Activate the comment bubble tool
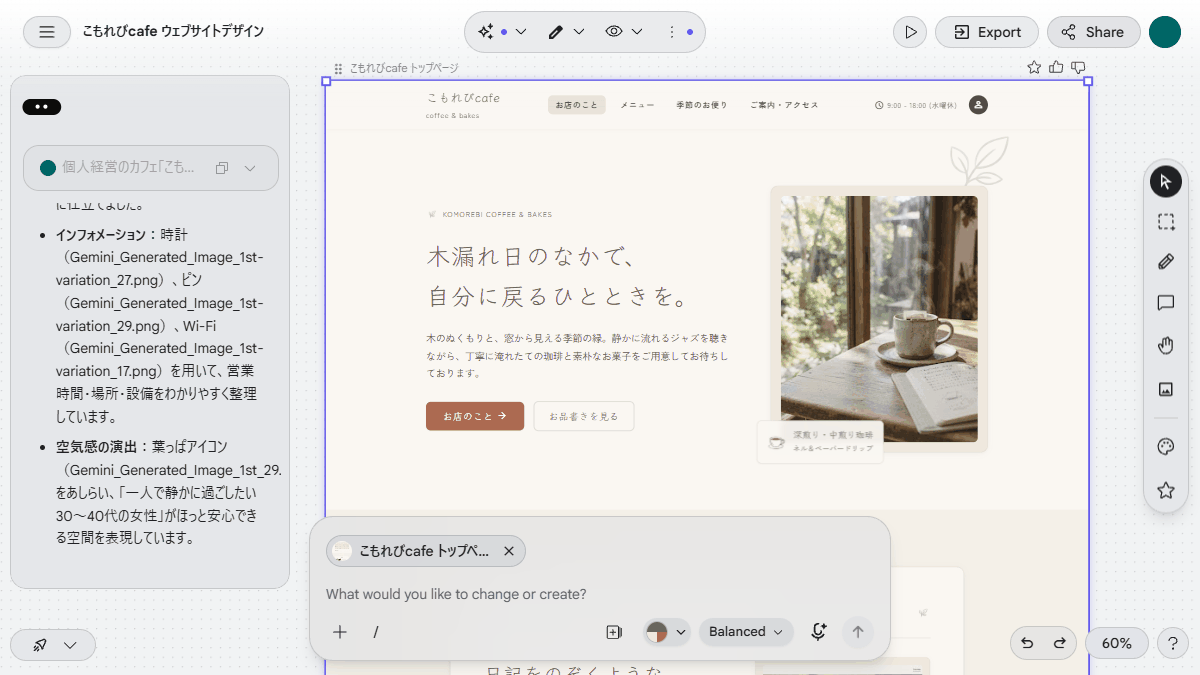 click(x=1165, y=303)
